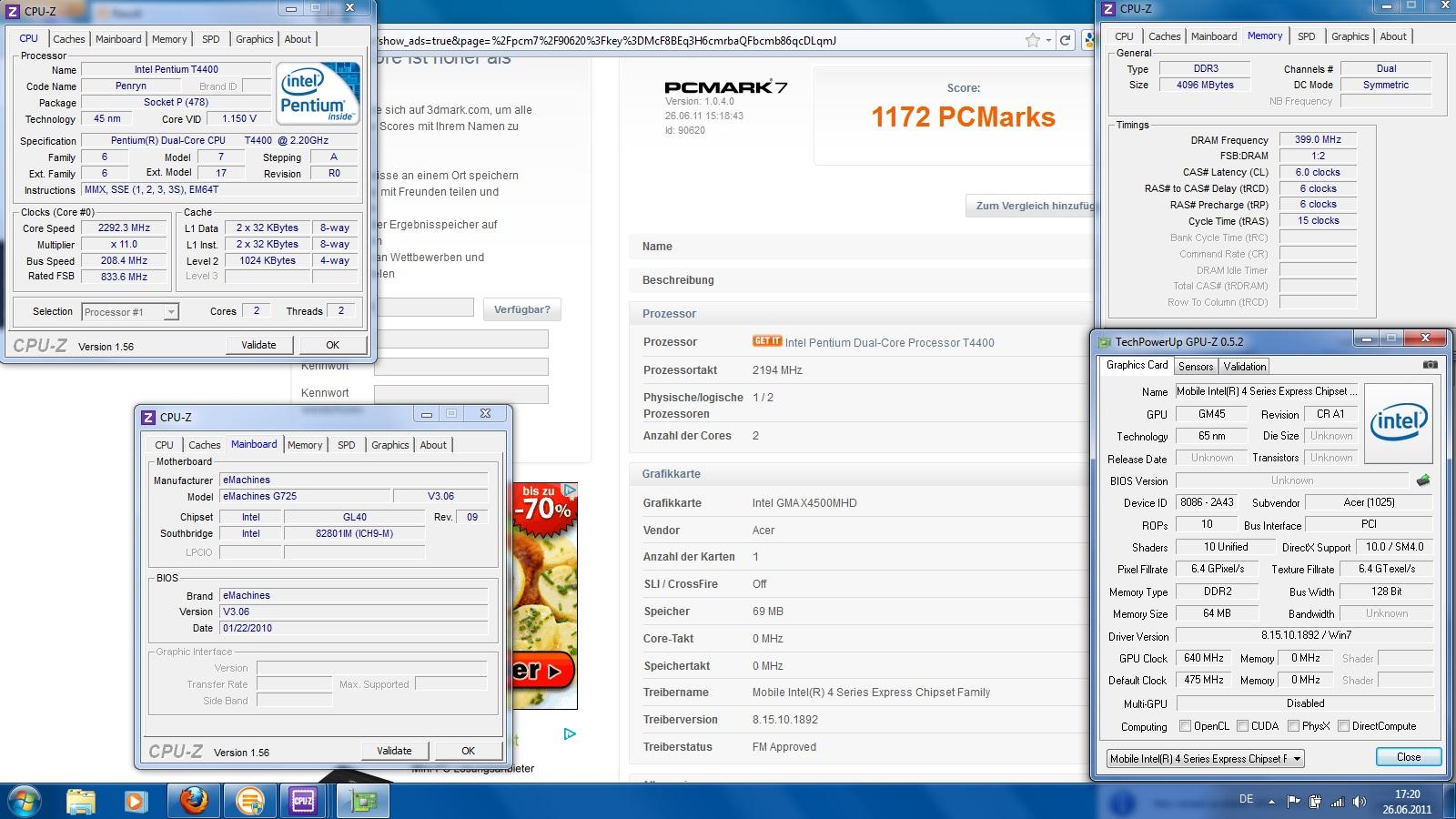Click the Intel GMA X4500MHD text

(x=804, y=502)
